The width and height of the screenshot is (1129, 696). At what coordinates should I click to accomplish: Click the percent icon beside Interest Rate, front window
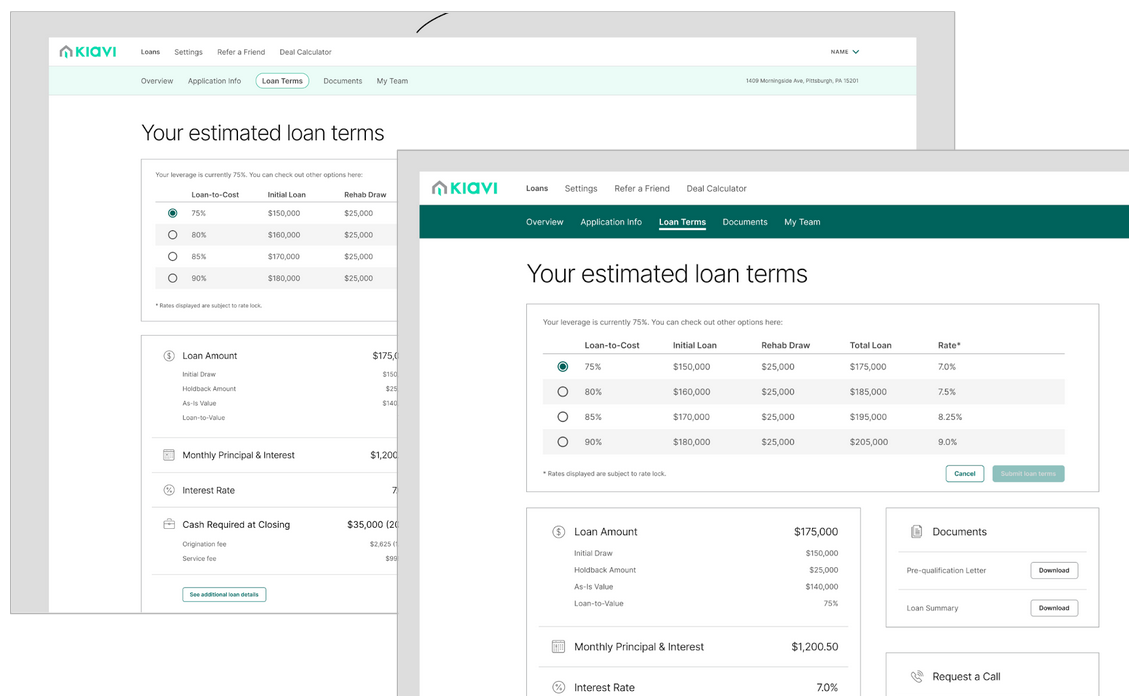pyautogui.click(x=558, y=687)
